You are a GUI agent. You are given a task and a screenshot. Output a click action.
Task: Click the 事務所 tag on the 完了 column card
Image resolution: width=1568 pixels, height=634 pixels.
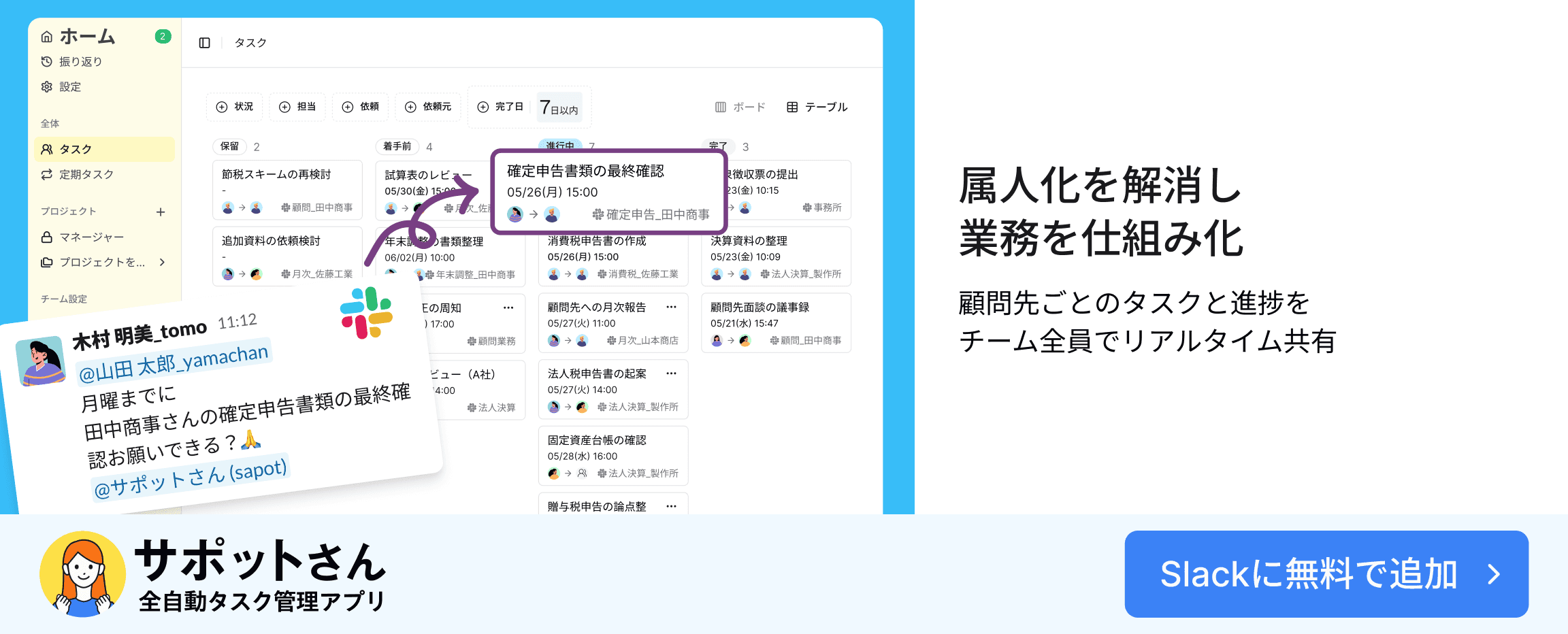coord(822,207)
